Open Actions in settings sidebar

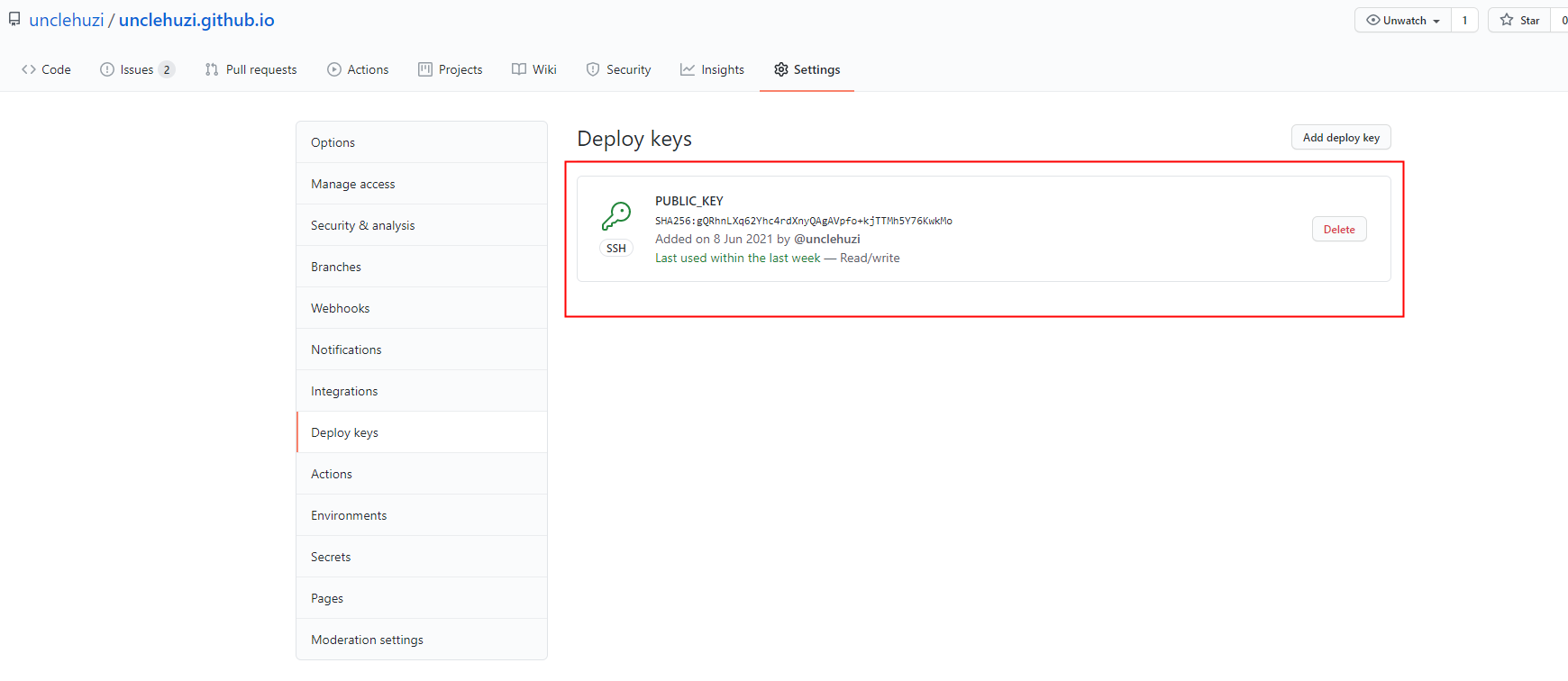(x=422, y=474)
